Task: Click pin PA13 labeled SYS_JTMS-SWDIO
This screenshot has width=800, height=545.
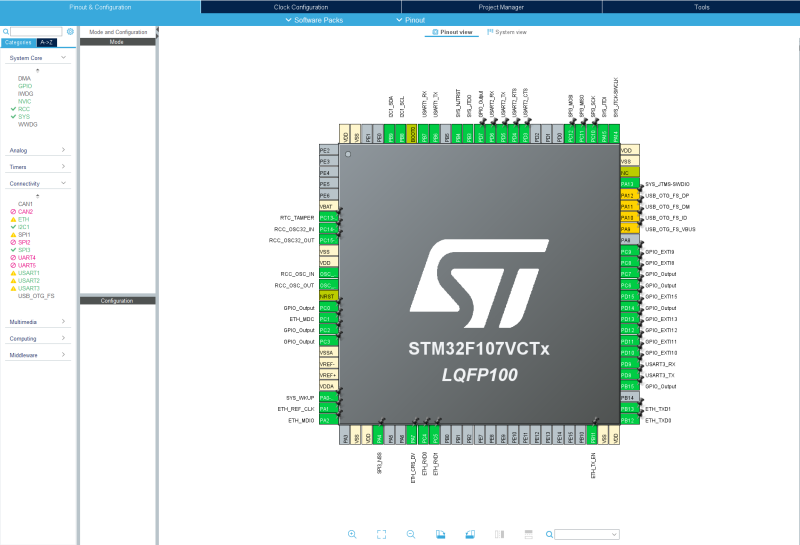Action: pos(630,184)
